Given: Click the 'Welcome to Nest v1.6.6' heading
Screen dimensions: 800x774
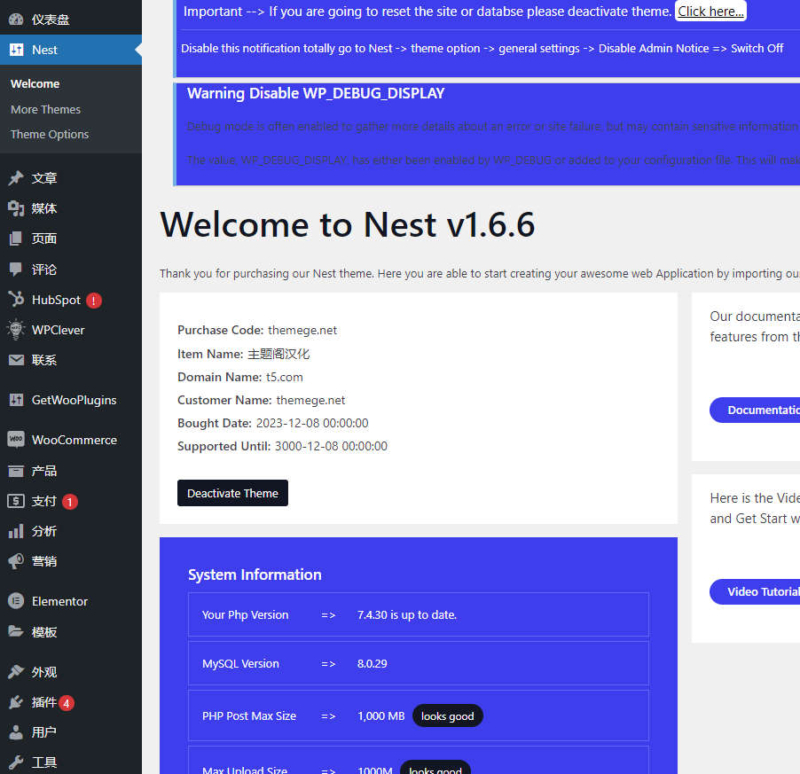Looking at the screenshot, I should pos(347,224).
